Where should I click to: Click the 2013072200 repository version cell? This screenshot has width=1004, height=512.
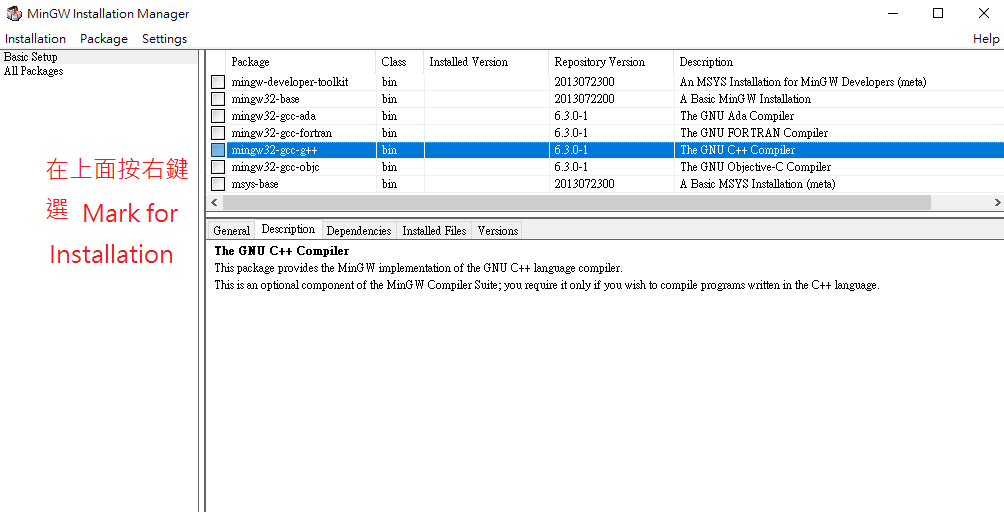585,99
